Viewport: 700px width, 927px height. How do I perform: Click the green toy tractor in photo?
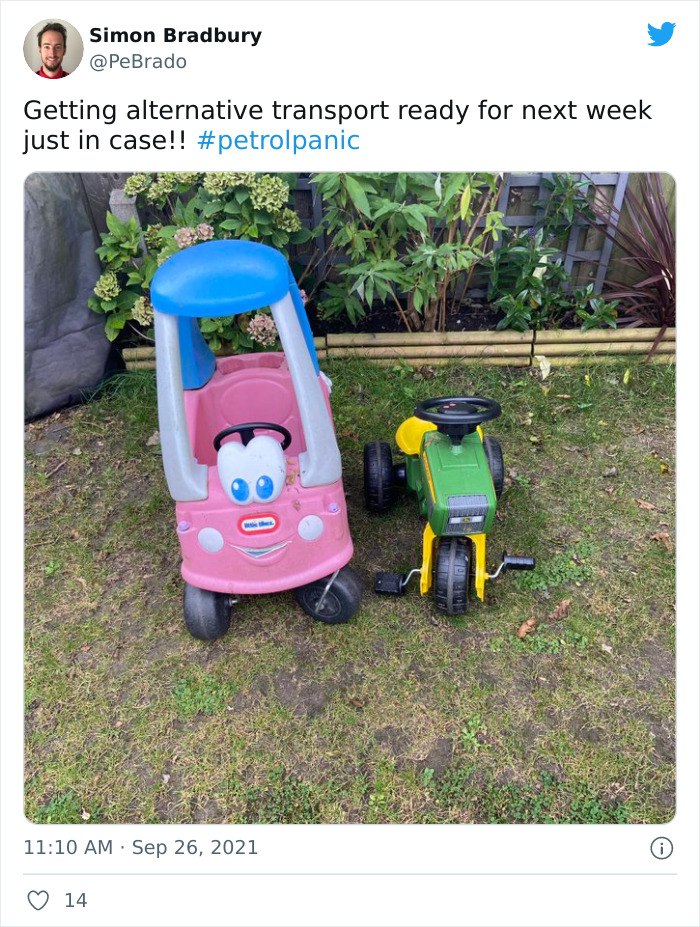click(x=449, y=503)
